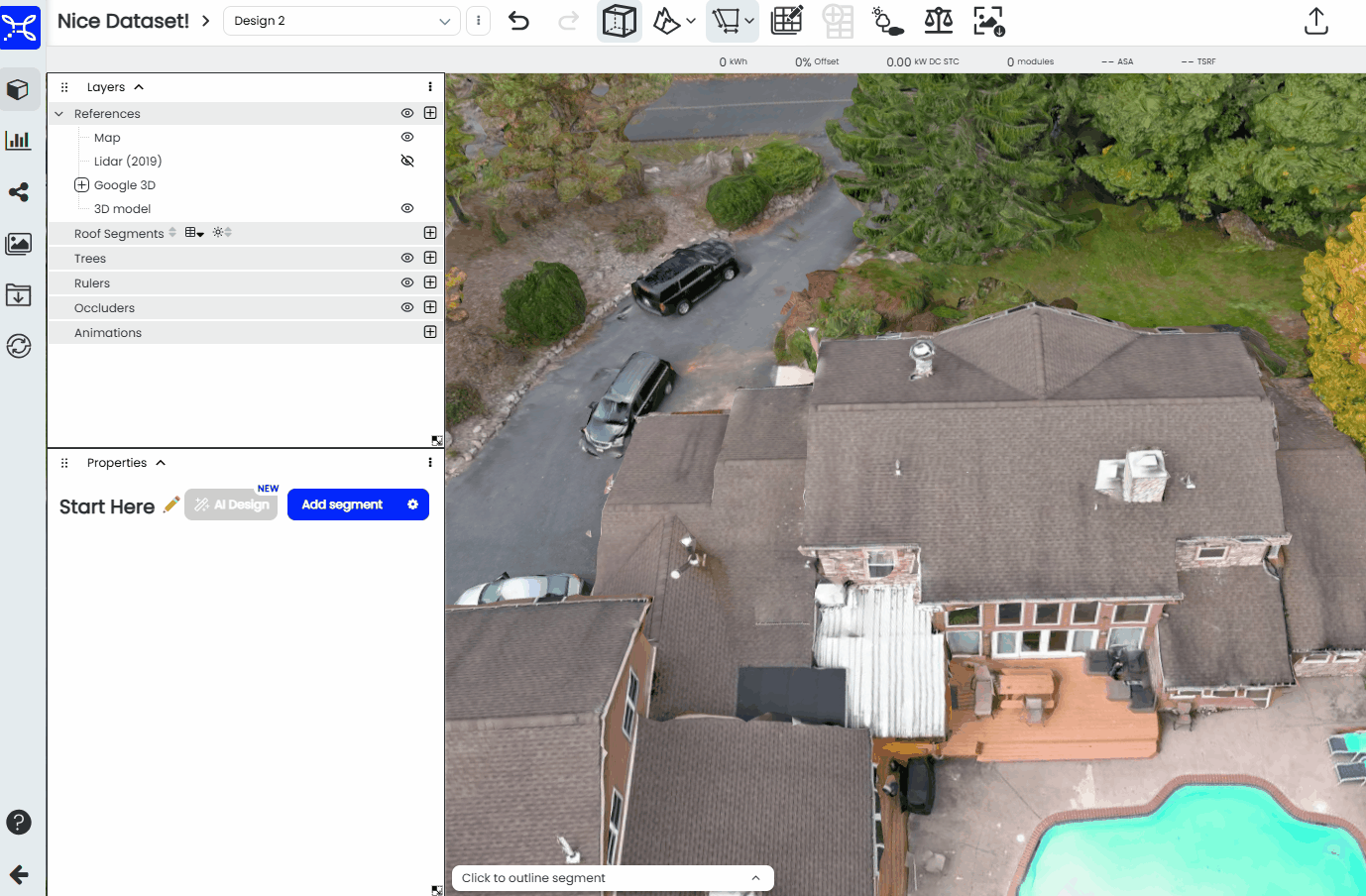This screenshot has width=1366, height=896.
Task: Expand the 'Click to outline segment' hint bar
Action: (x=755, y=878)
